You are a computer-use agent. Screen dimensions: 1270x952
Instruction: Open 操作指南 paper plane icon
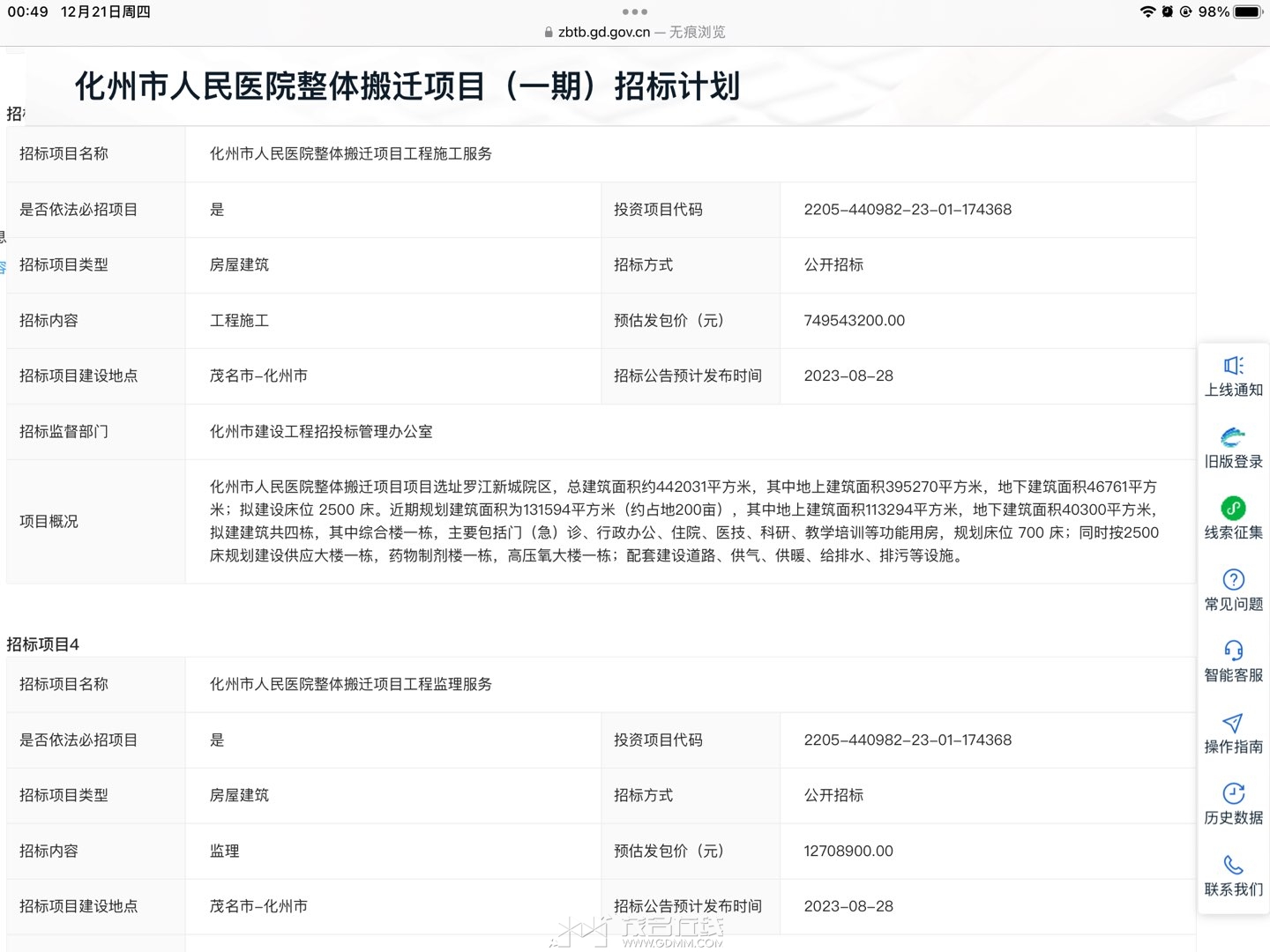click(1233, 723)
